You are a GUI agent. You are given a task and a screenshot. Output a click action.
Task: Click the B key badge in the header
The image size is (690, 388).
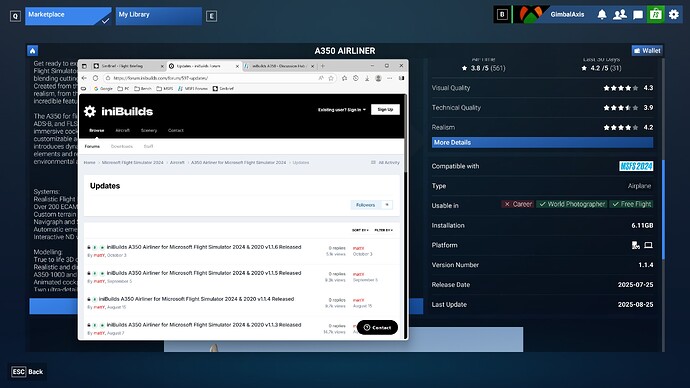pos(502,15)
